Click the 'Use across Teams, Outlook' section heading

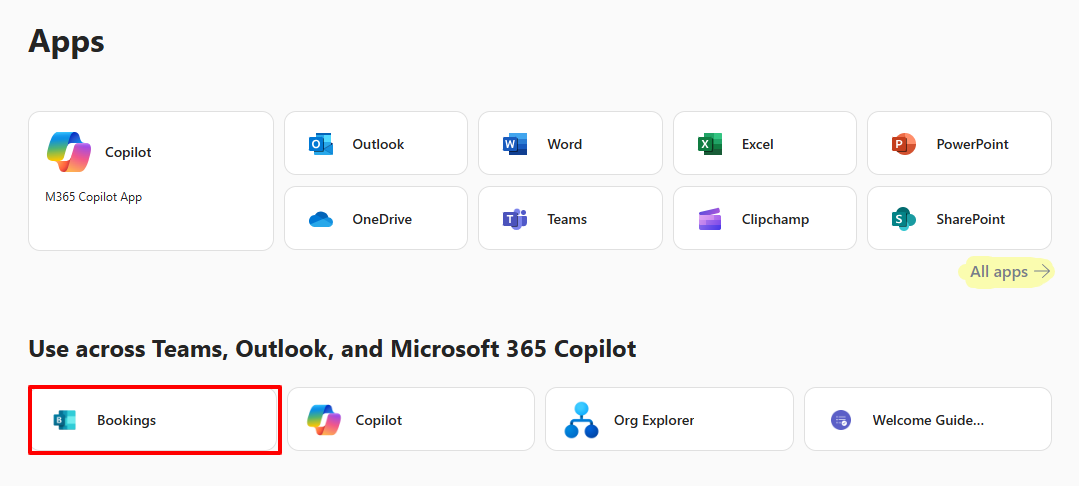(332, 349)
